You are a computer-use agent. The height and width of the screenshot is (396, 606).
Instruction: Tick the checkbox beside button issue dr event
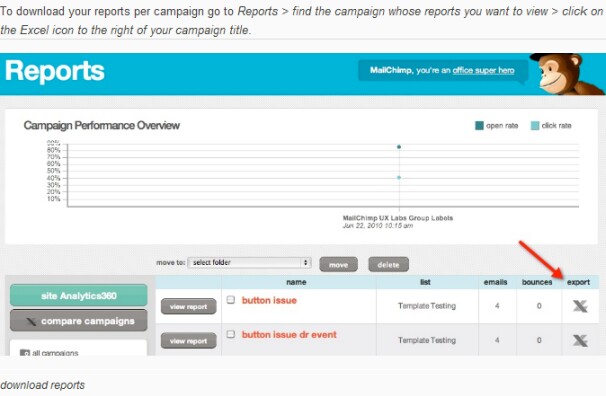tap(231, 334)
